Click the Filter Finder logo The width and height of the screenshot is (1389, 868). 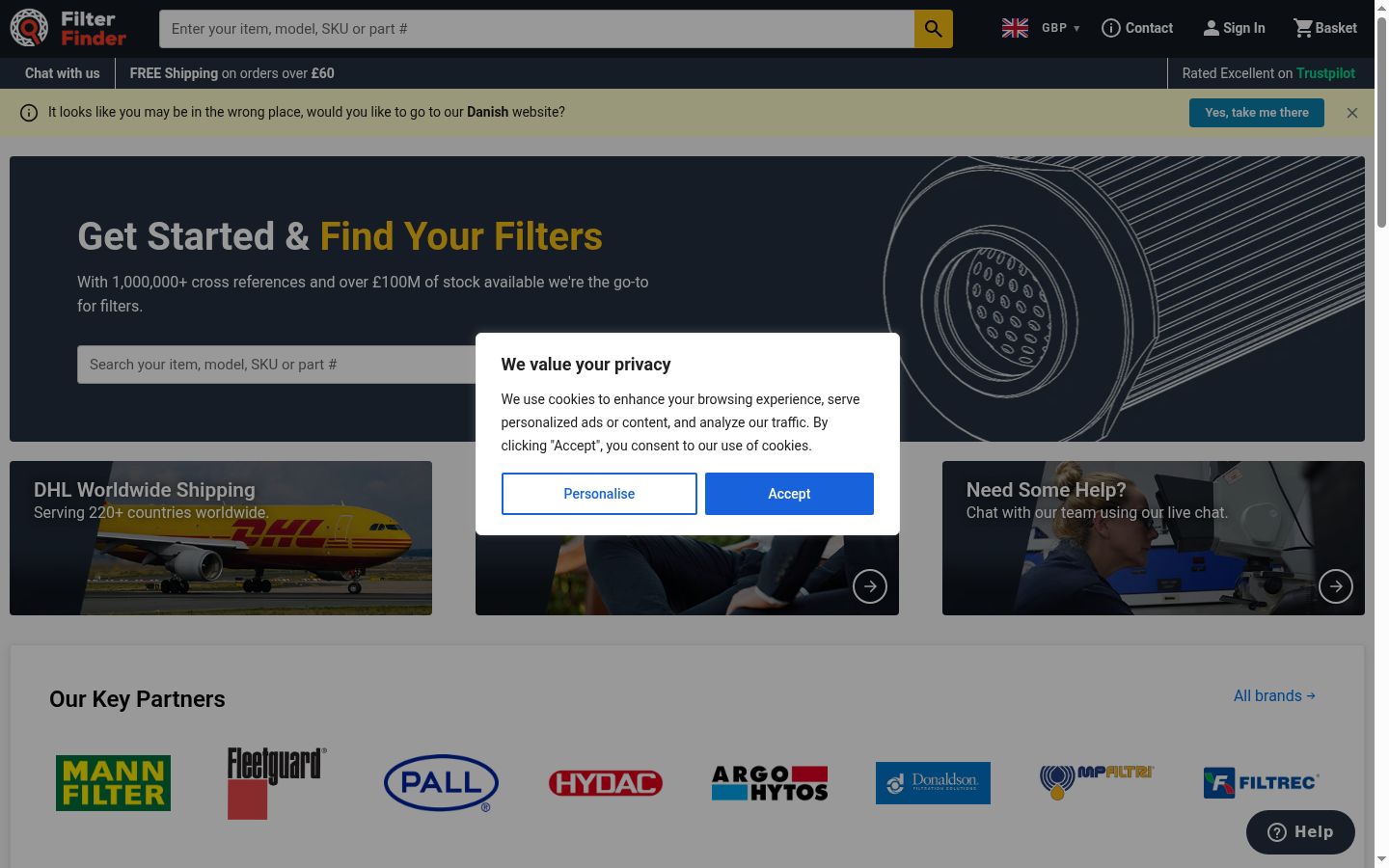68,29
